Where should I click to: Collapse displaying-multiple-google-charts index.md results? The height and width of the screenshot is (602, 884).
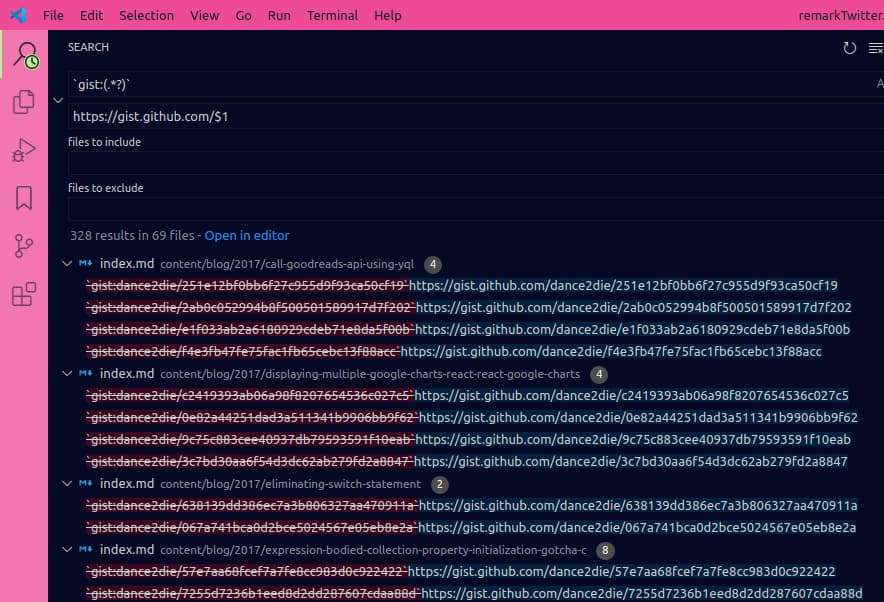67,374
